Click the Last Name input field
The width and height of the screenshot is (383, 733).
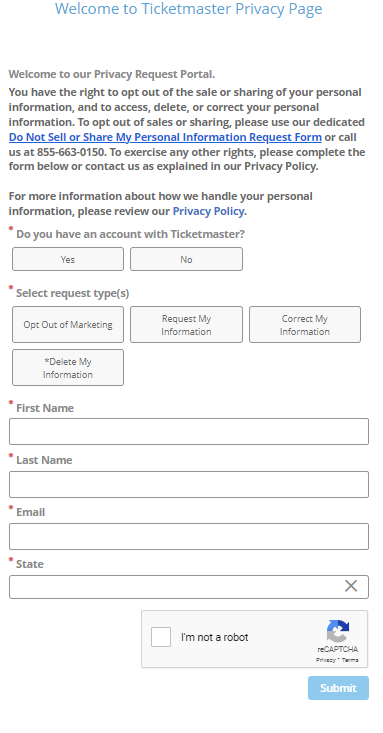[x=189, y=484]
